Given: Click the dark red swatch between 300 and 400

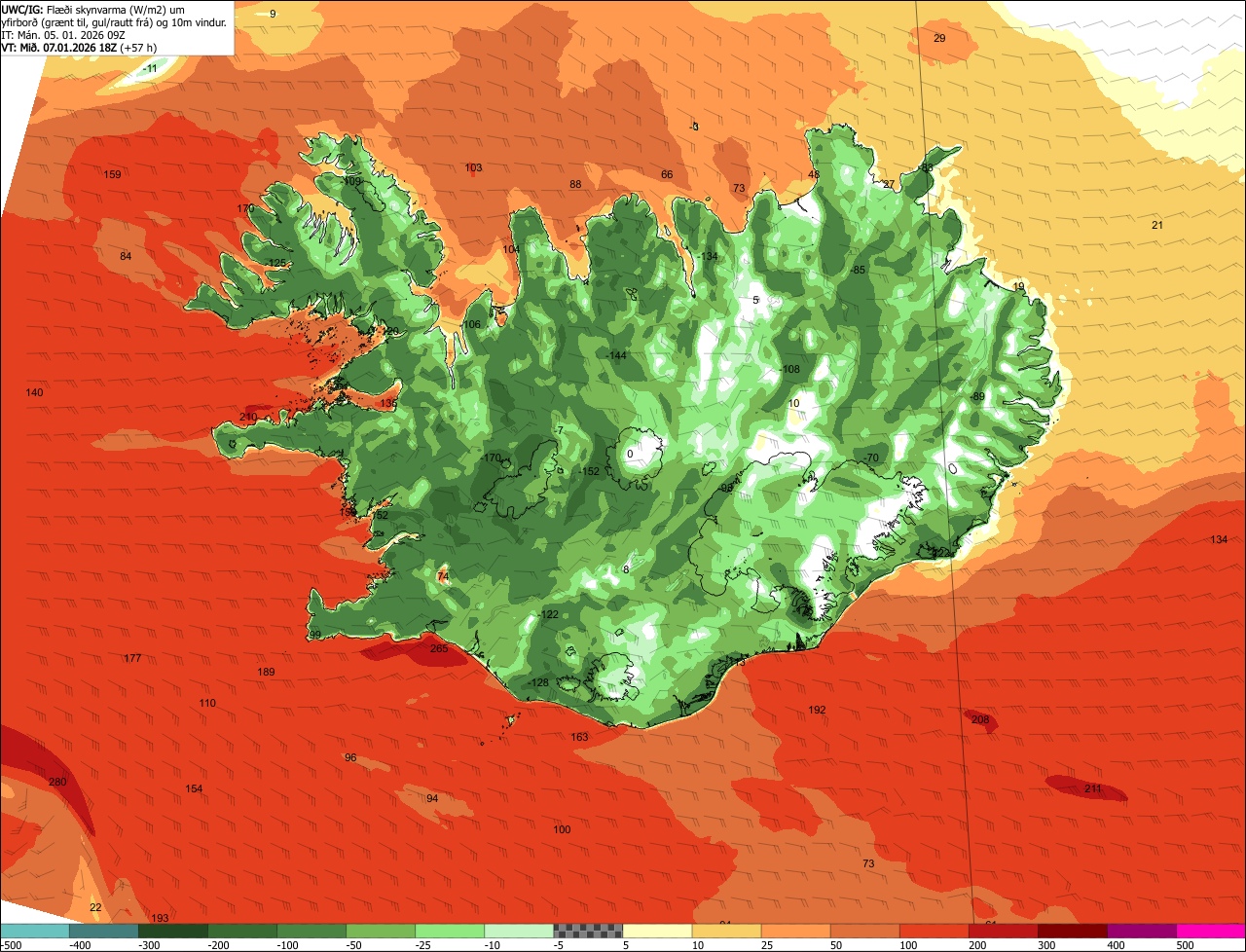Looking at the screenshot, I should pos(1073,931).
